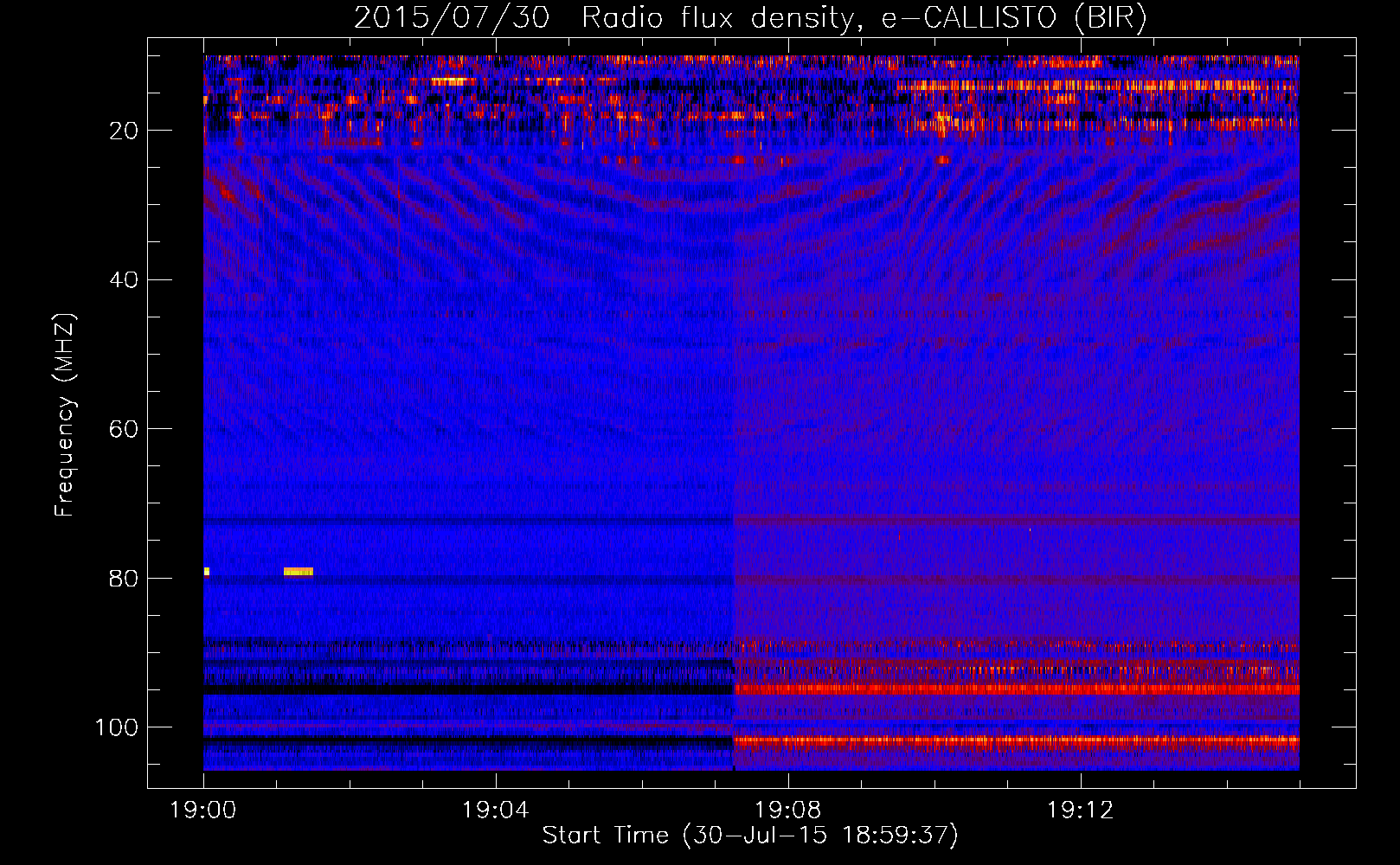Screen dimensions: 1400x865
Task: Click the red-orange band near 102 MHz
Action: pyautogui.click(x=1017, y=740)
